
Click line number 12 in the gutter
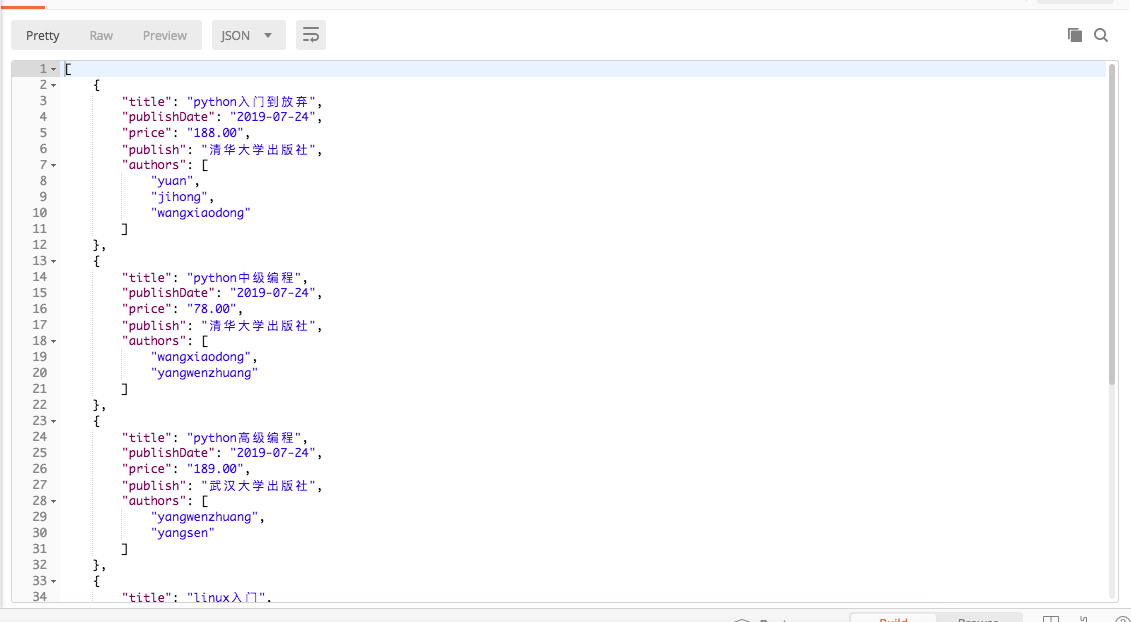pos(40,245)
